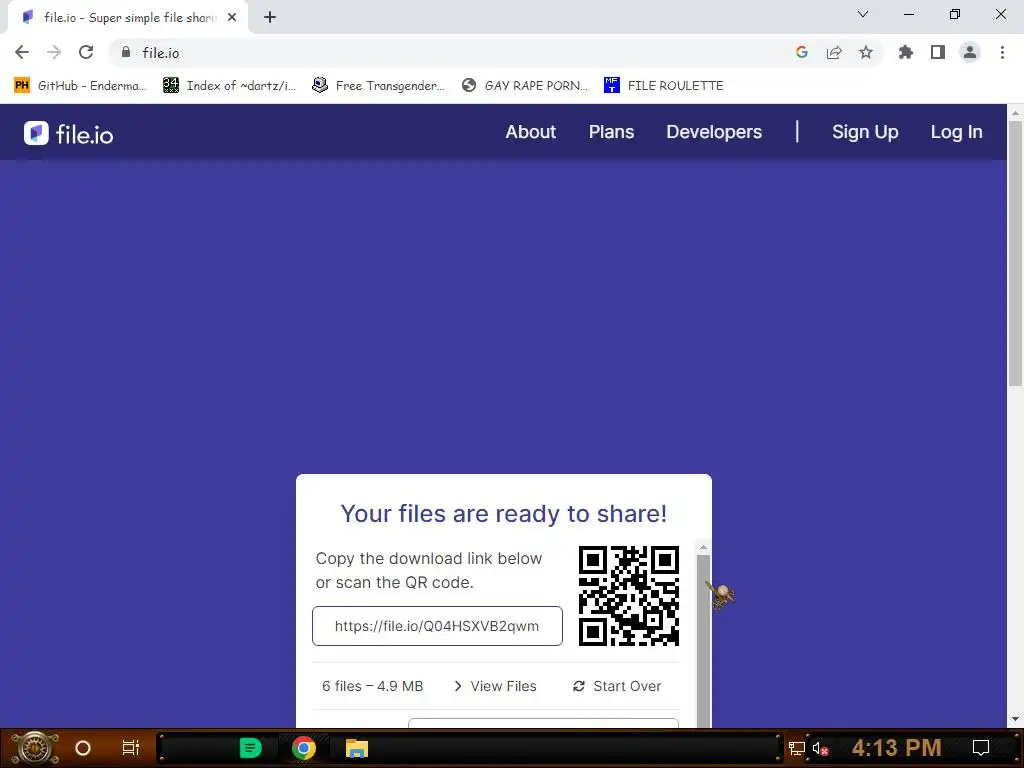The width and height of the screenshot is (1024, 768).
Task: Open the Developers page
Action: 714,132
